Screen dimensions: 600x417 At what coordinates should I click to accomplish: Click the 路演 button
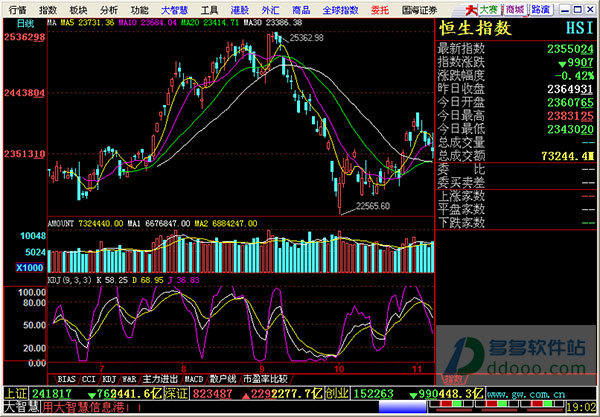[541, 10]
